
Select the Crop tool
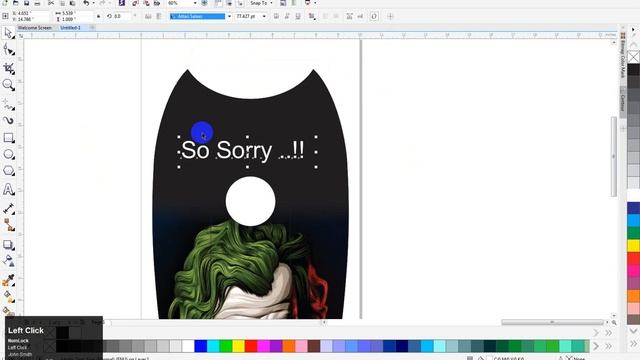[8, 68]
